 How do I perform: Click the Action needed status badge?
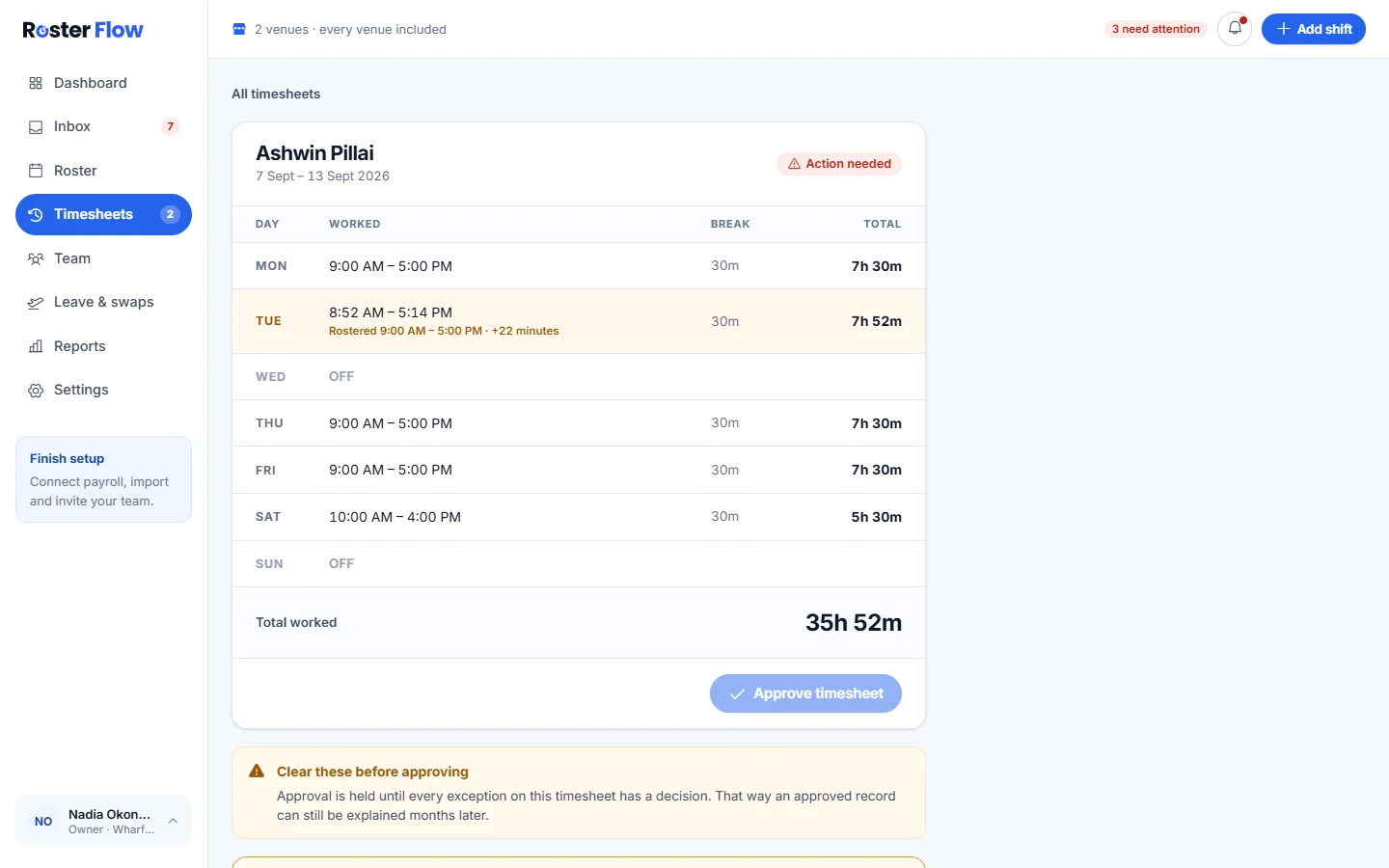[x=839, y=164]
